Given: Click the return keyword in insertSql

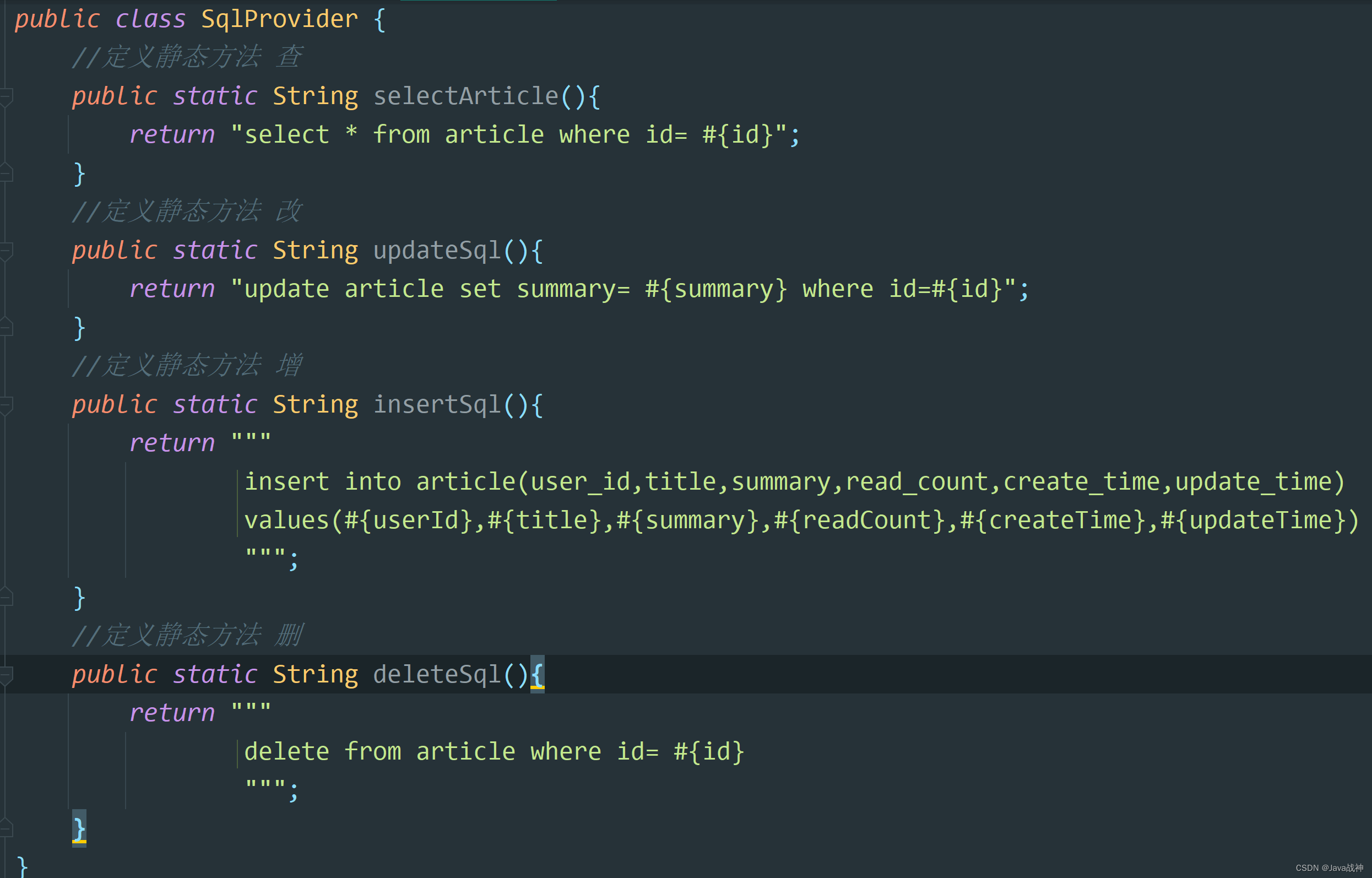Looking at the screenshot, I should click(172, 443).
